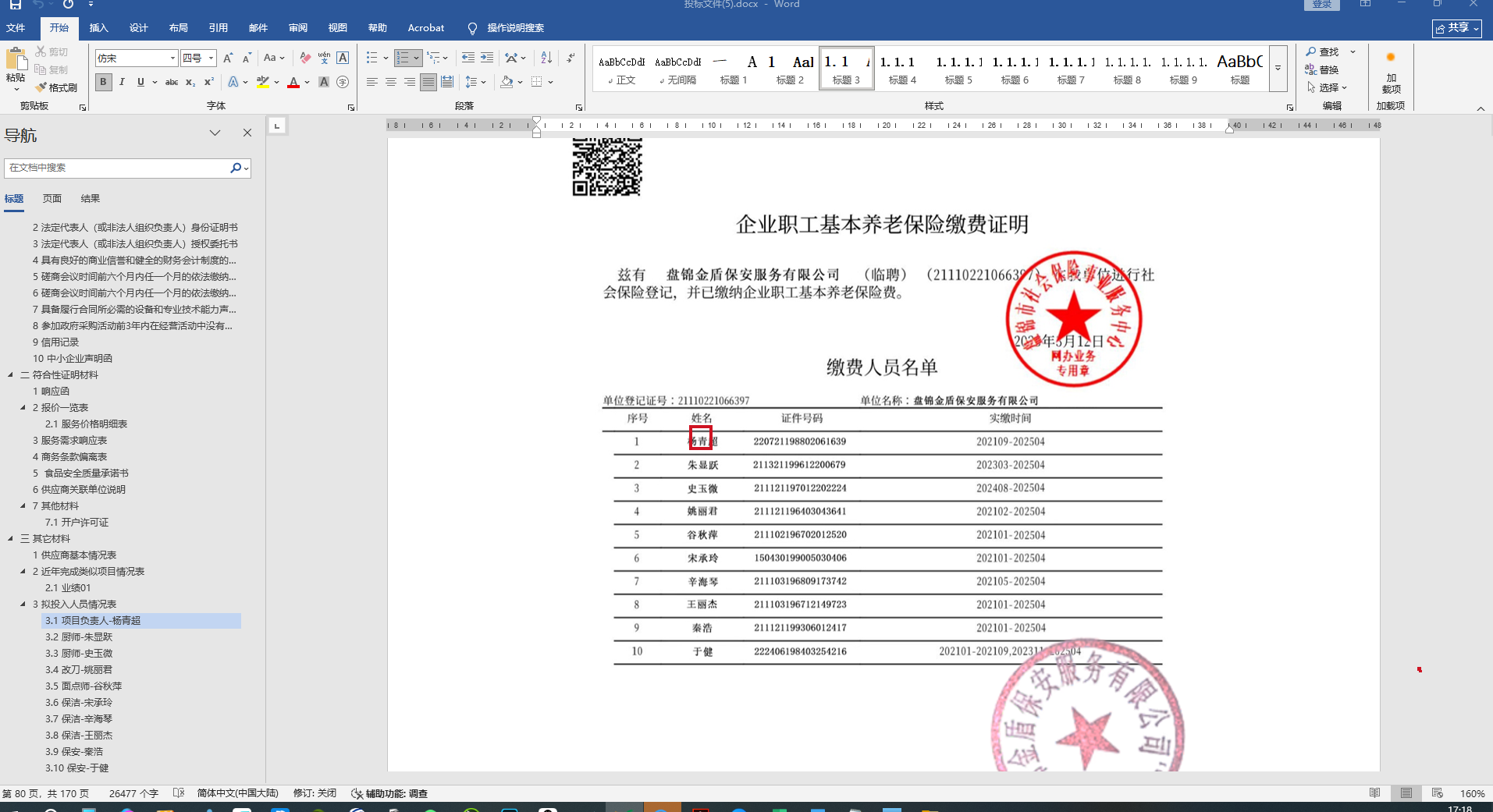The height and width of the screenshot is (812, 1493).
Task: Activate the Format Painter (格式刷)
Action: (x=56, y=87)
